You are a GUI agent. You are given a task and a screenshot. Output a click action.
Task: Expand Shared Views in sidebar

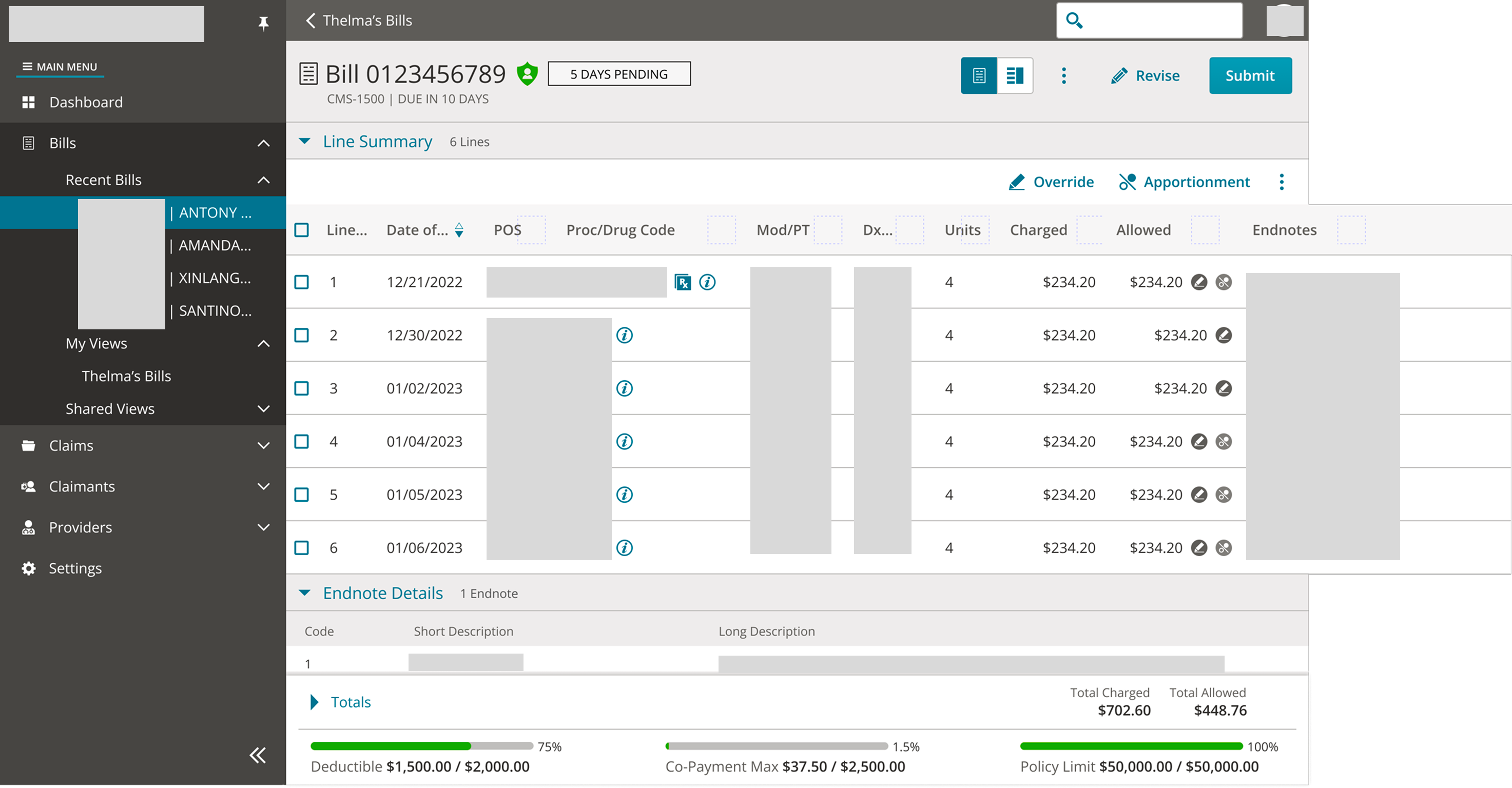[x=263, y=409]
